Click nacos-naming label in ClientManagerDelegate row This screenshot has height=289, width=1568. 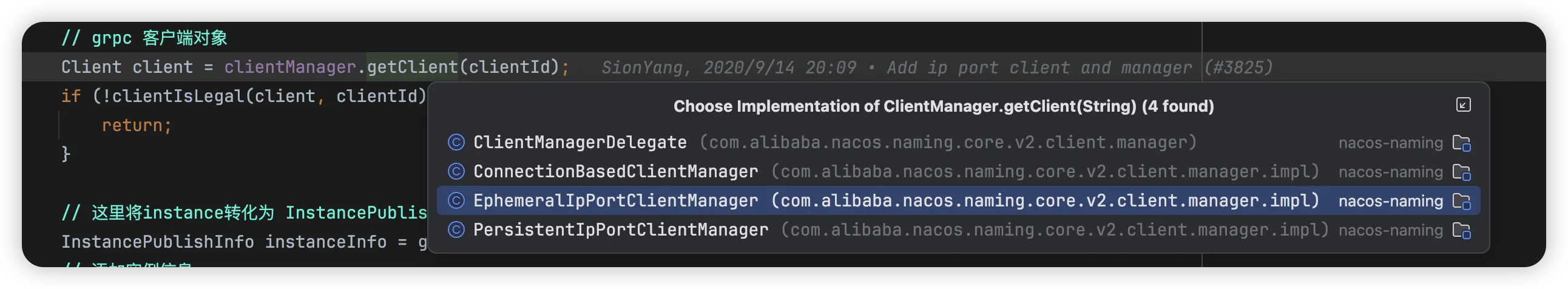pyautogui.click(x=1390, y=143)
